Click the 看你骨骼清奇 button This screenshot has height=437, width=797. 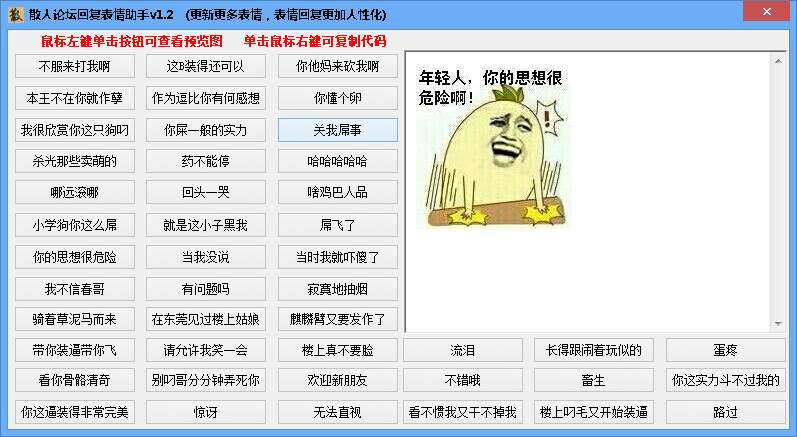[x=75, y=381]
